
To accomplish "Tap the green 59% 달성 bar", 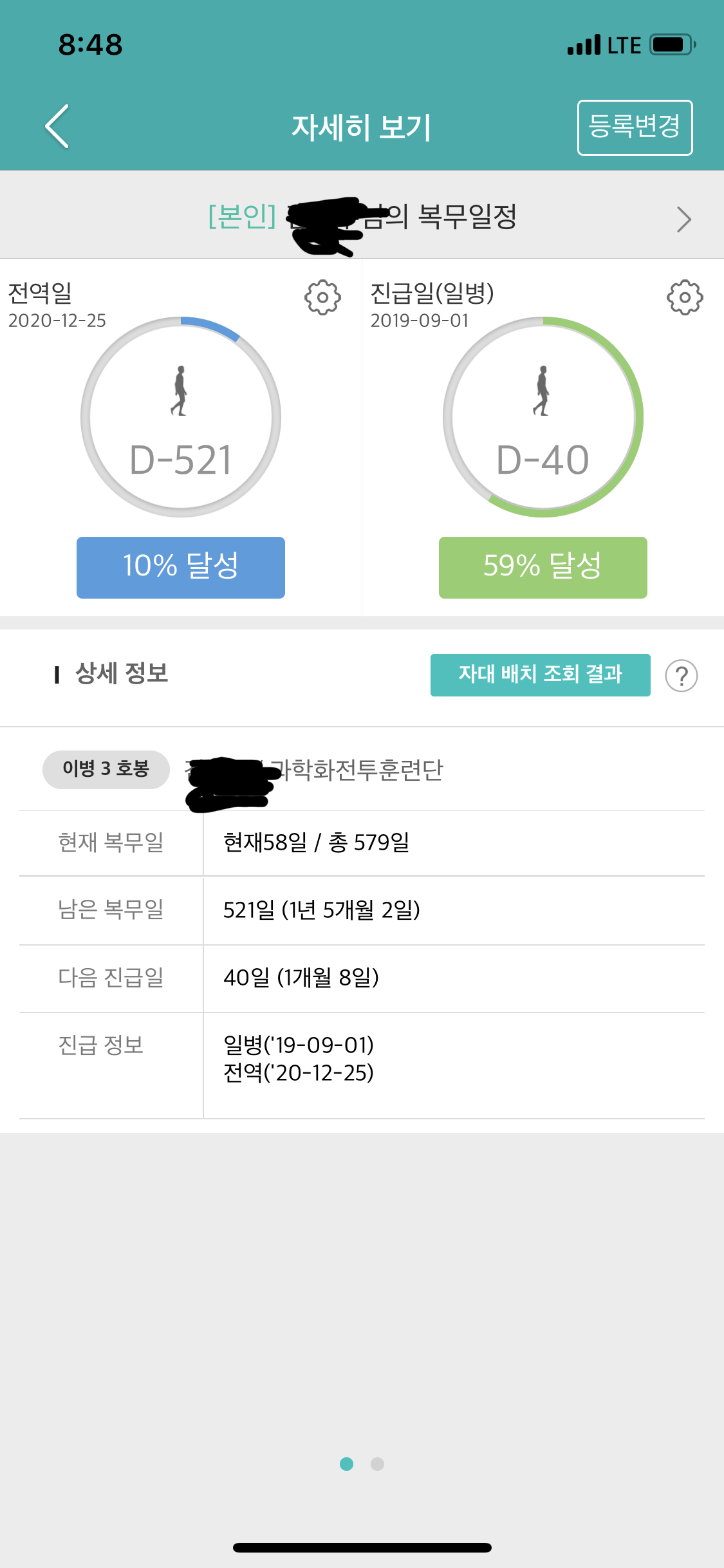I will pyautogui.click(x=543, y=567).
